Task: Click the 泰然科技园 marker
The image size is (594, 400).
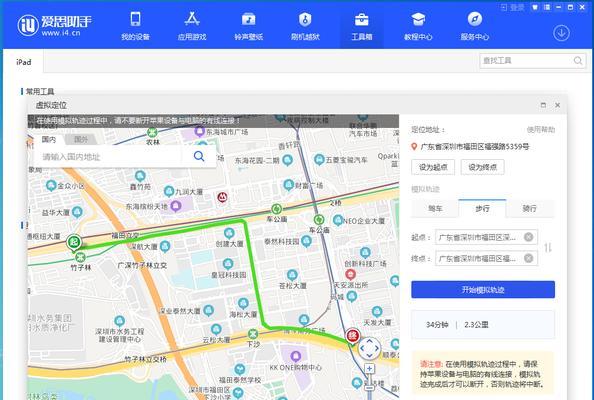Action: pyautogui.click(x=306, y=241)
